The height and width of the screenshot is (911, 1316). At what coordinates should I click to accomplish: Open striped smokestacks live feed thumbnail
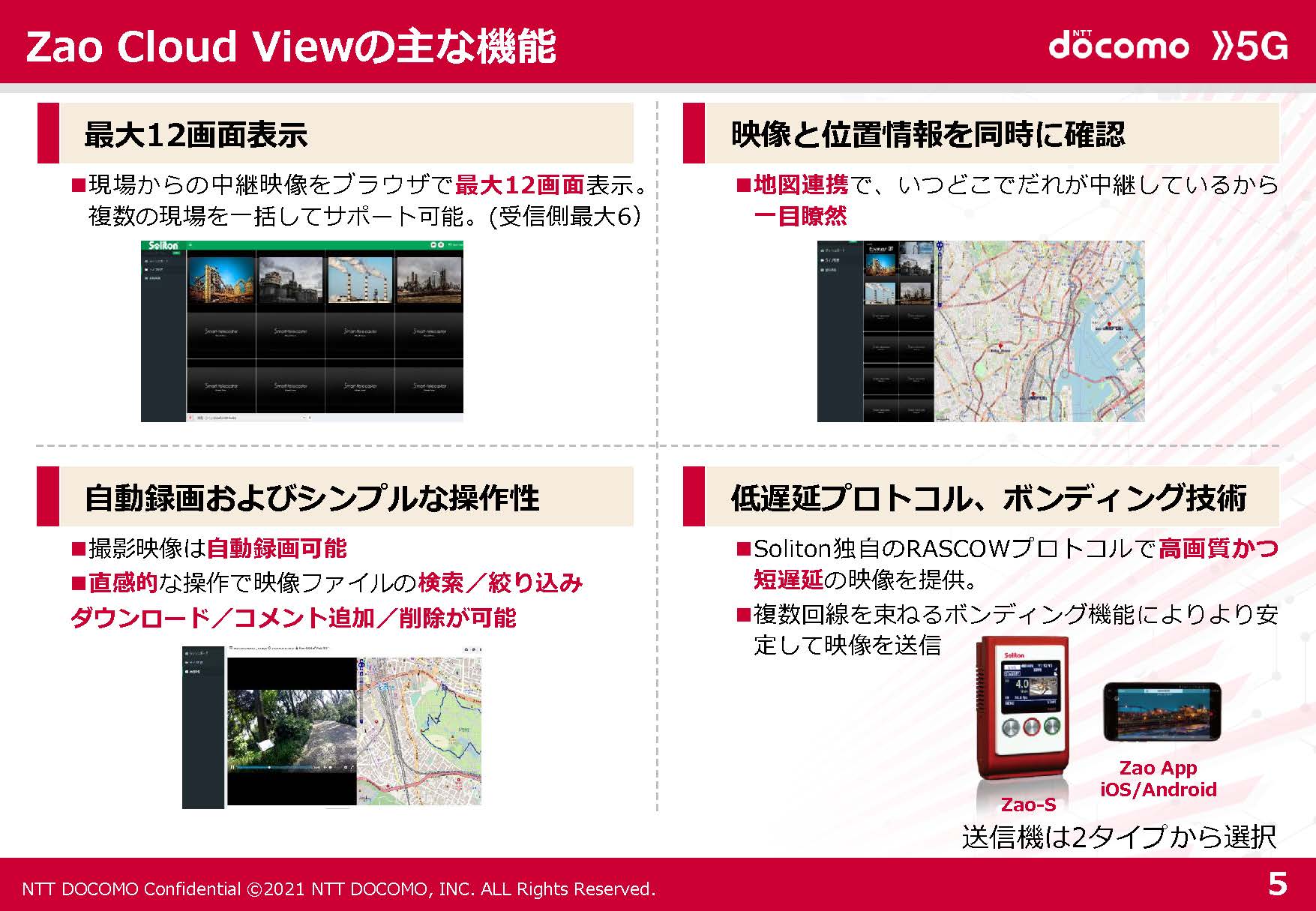click(360, 280)
